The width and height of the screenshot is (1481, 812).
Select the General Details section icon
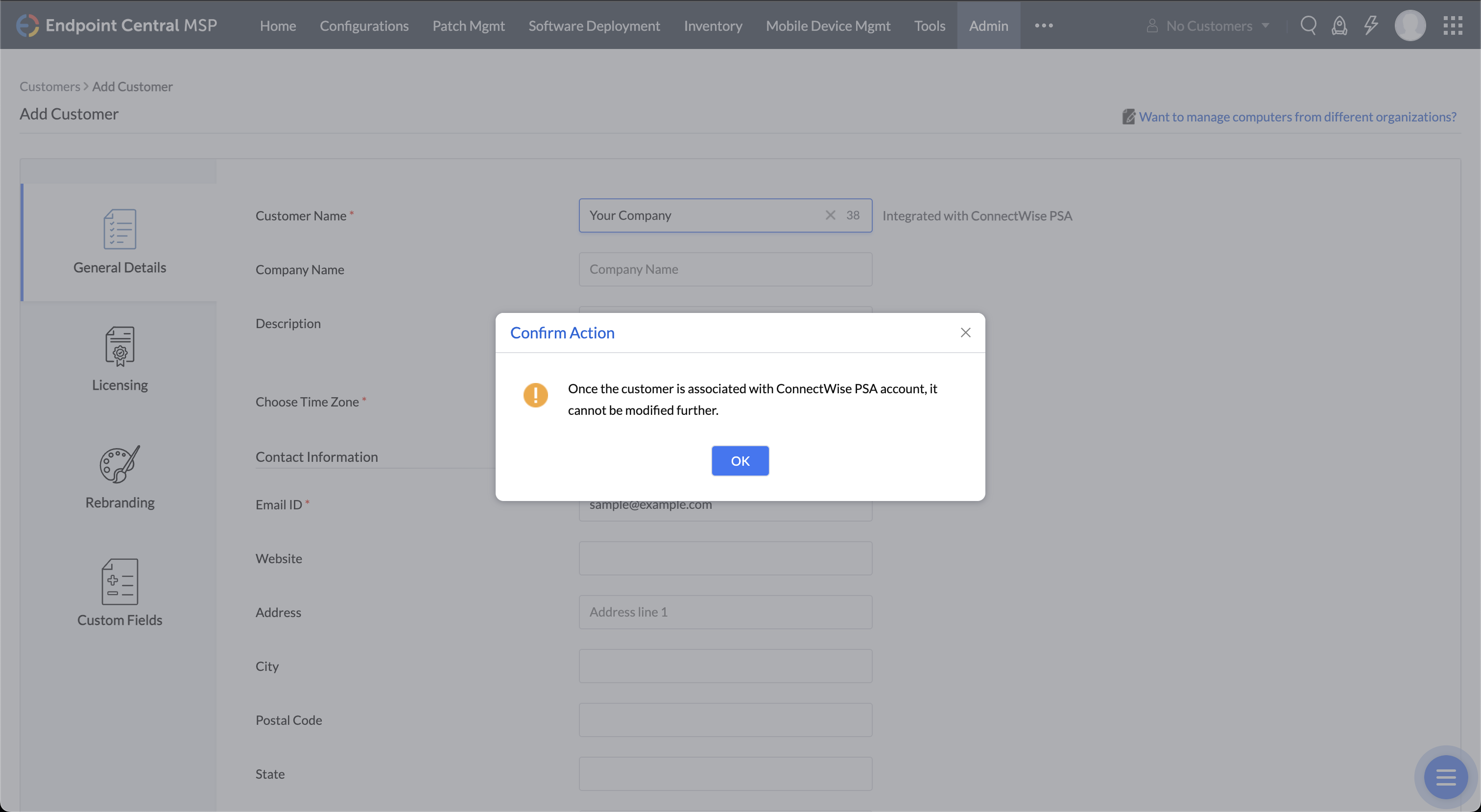pyautogui.click(x=119, y=229)
